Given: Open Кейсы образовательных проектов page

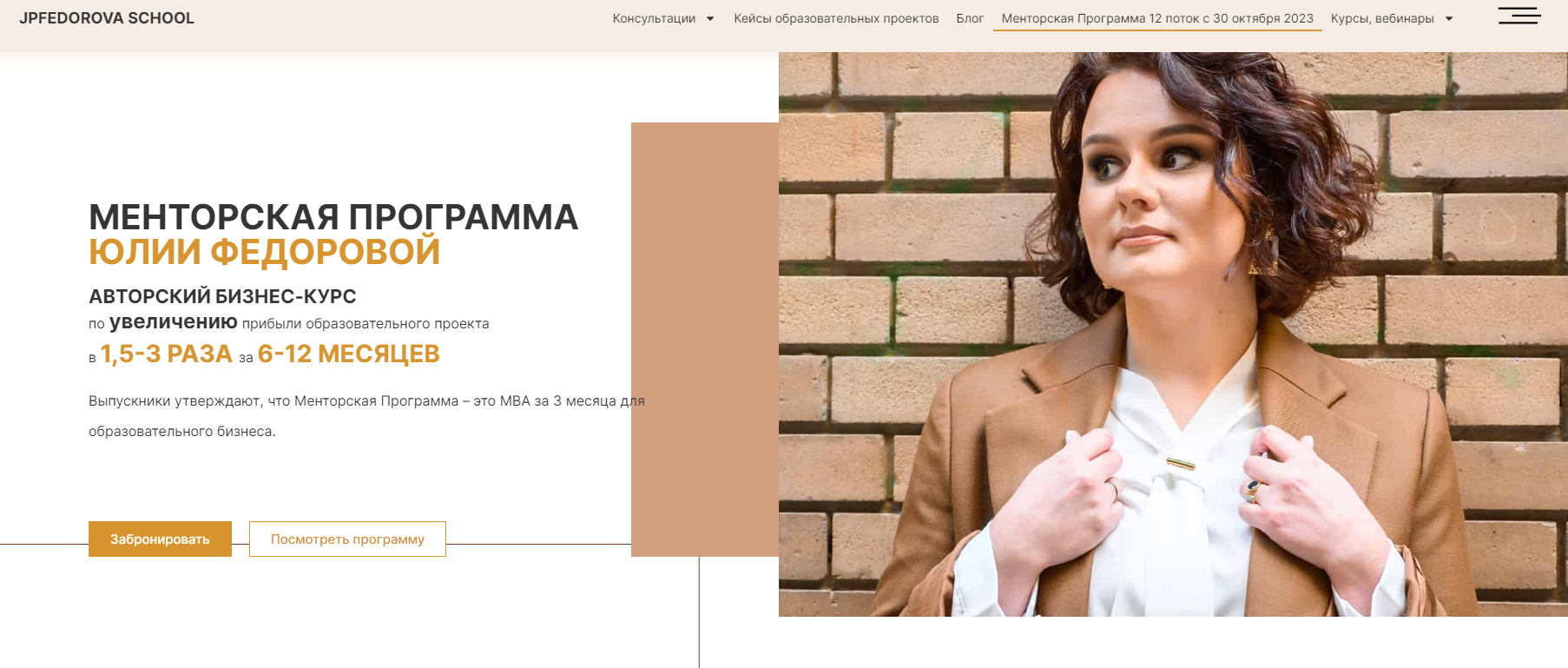Looking at the screenshot, I should click(x=836, y=18).
